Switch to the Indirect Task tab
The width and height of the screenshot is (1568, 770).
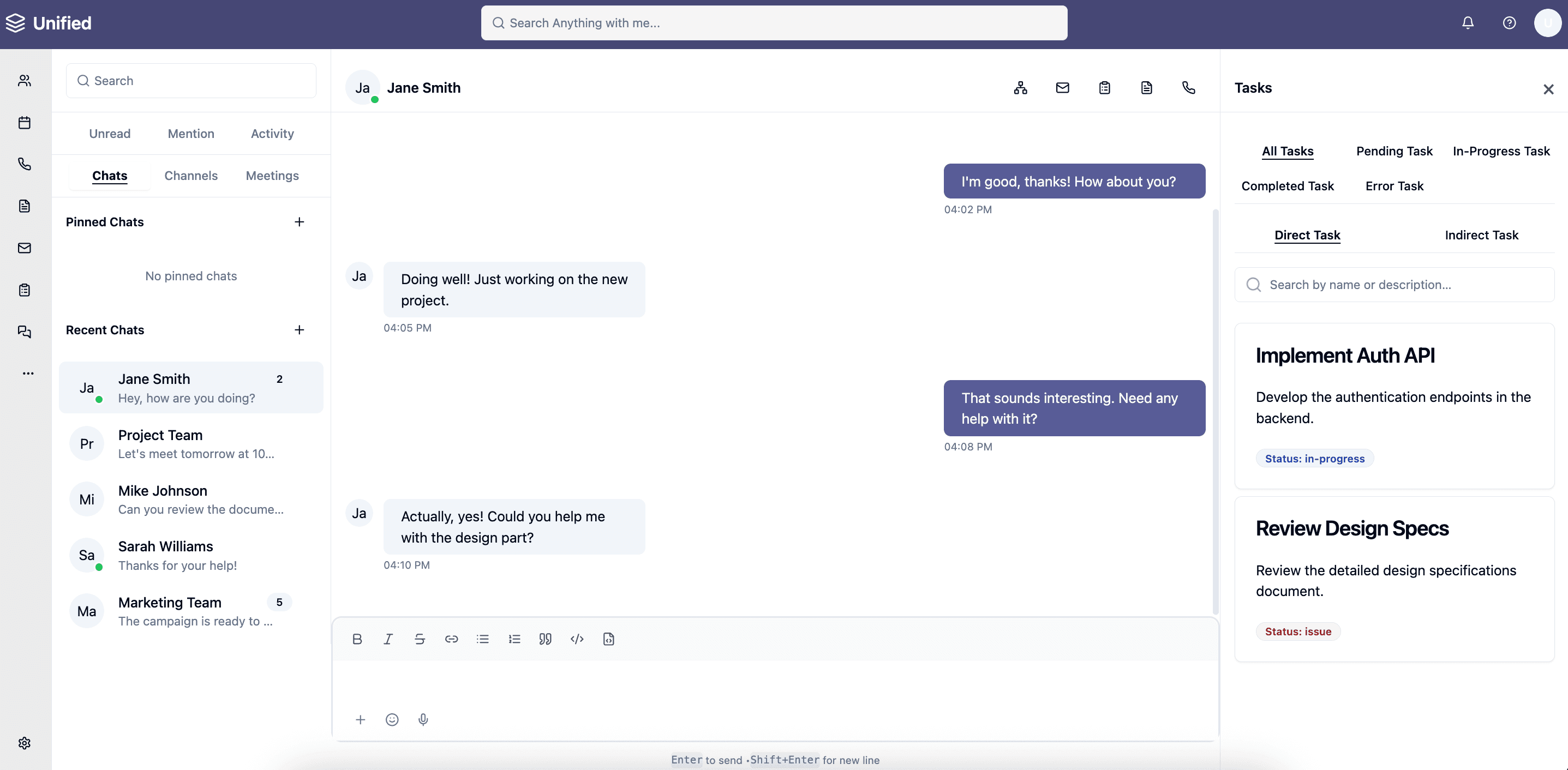point(1482,235)
